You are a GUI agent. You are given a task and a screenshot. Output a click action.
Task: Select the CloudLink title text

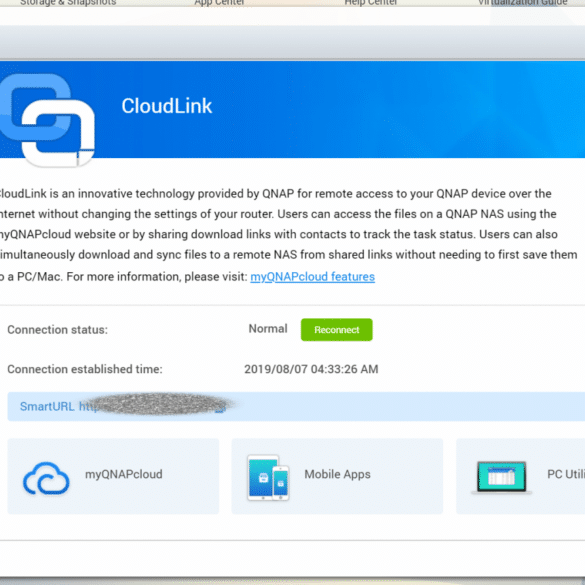click(x=167, y=106)
